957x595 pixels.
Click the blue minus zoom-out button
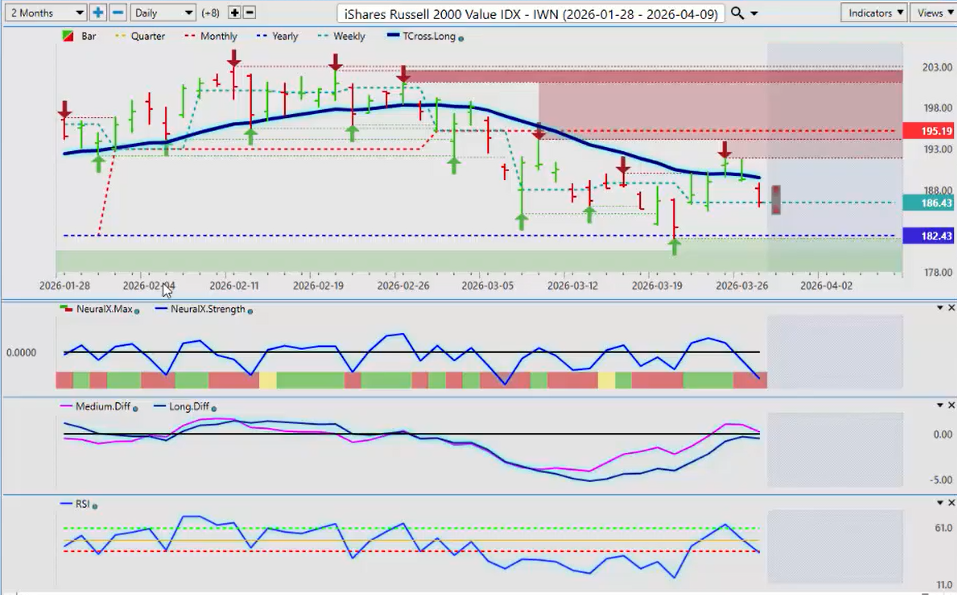[x=117, y=13]
